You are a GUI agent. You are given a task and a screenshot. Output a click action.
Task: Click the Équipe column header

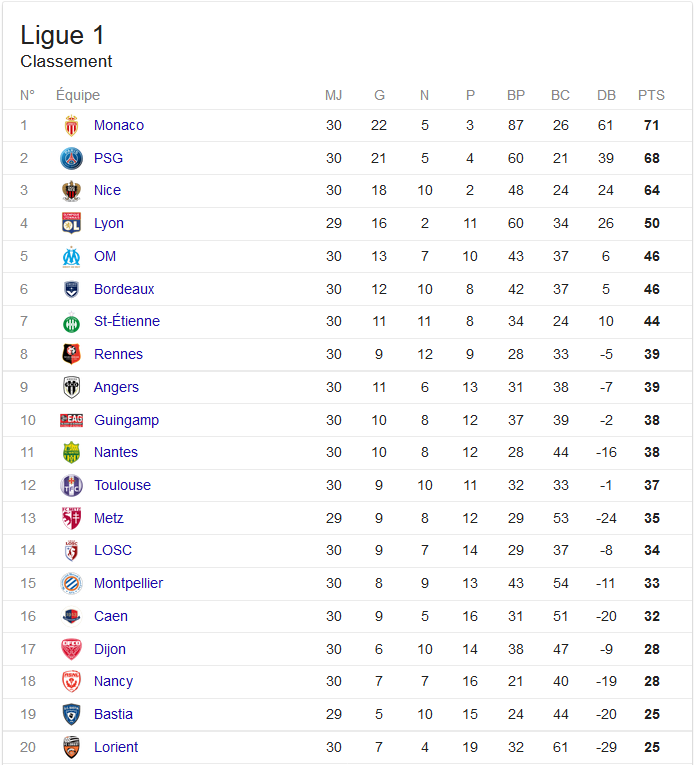(78, 95)
